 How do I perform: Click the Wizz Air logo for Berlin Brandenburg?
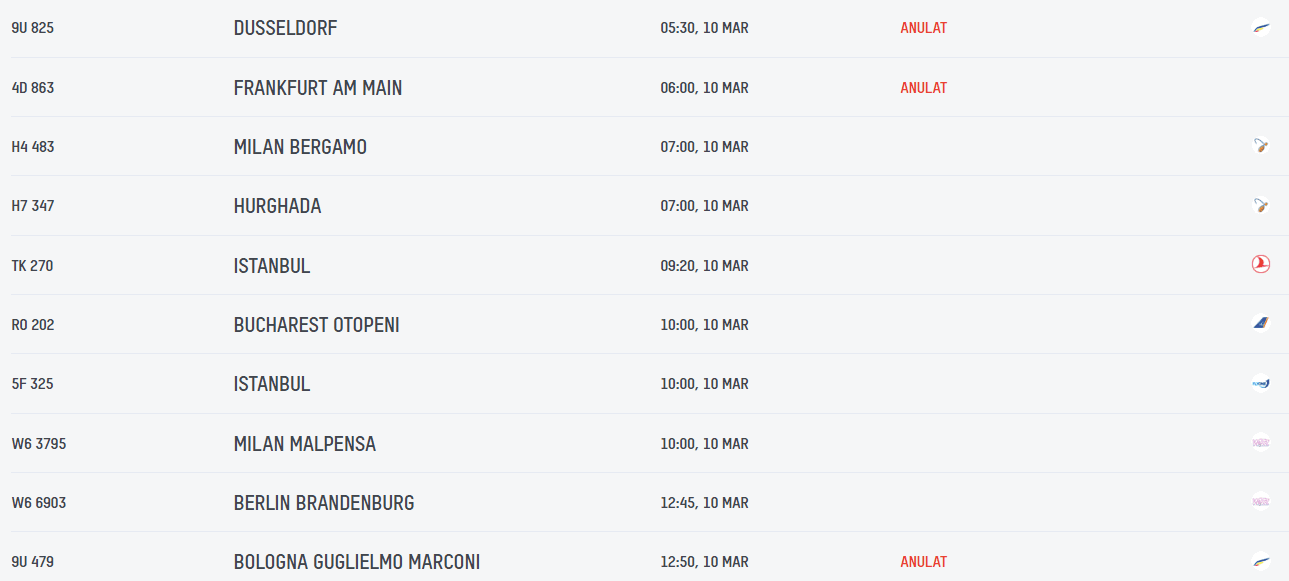[1260, 502]
